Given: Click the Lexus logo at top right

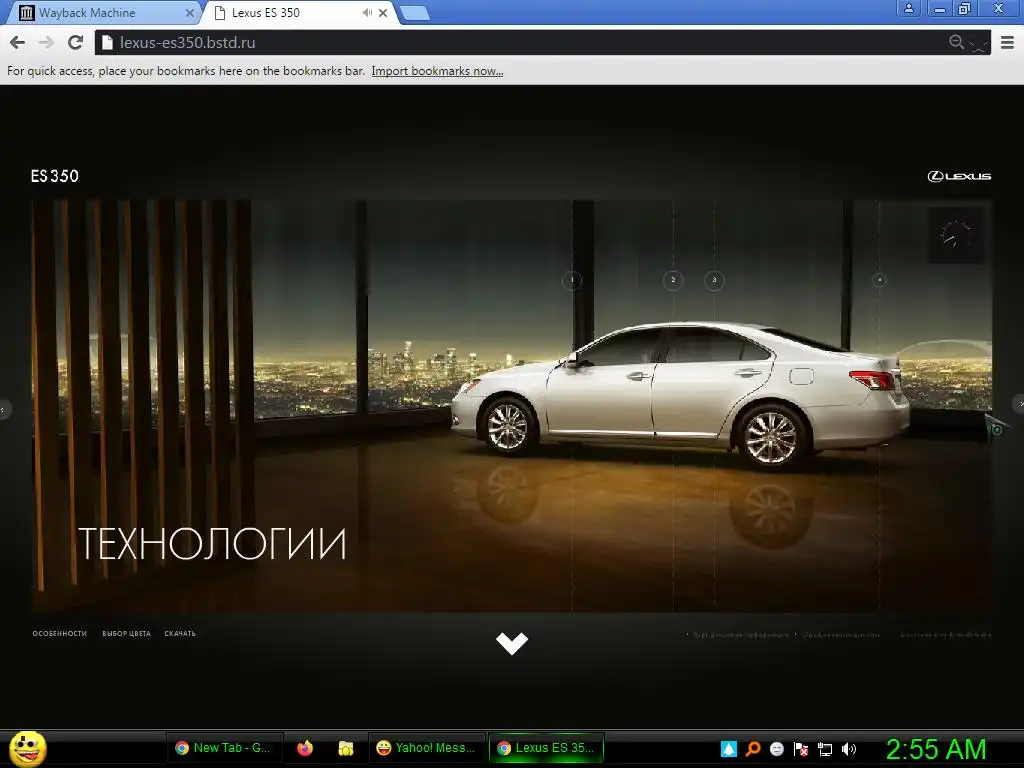Looking at the screenshot, I should tap(959, 176).
